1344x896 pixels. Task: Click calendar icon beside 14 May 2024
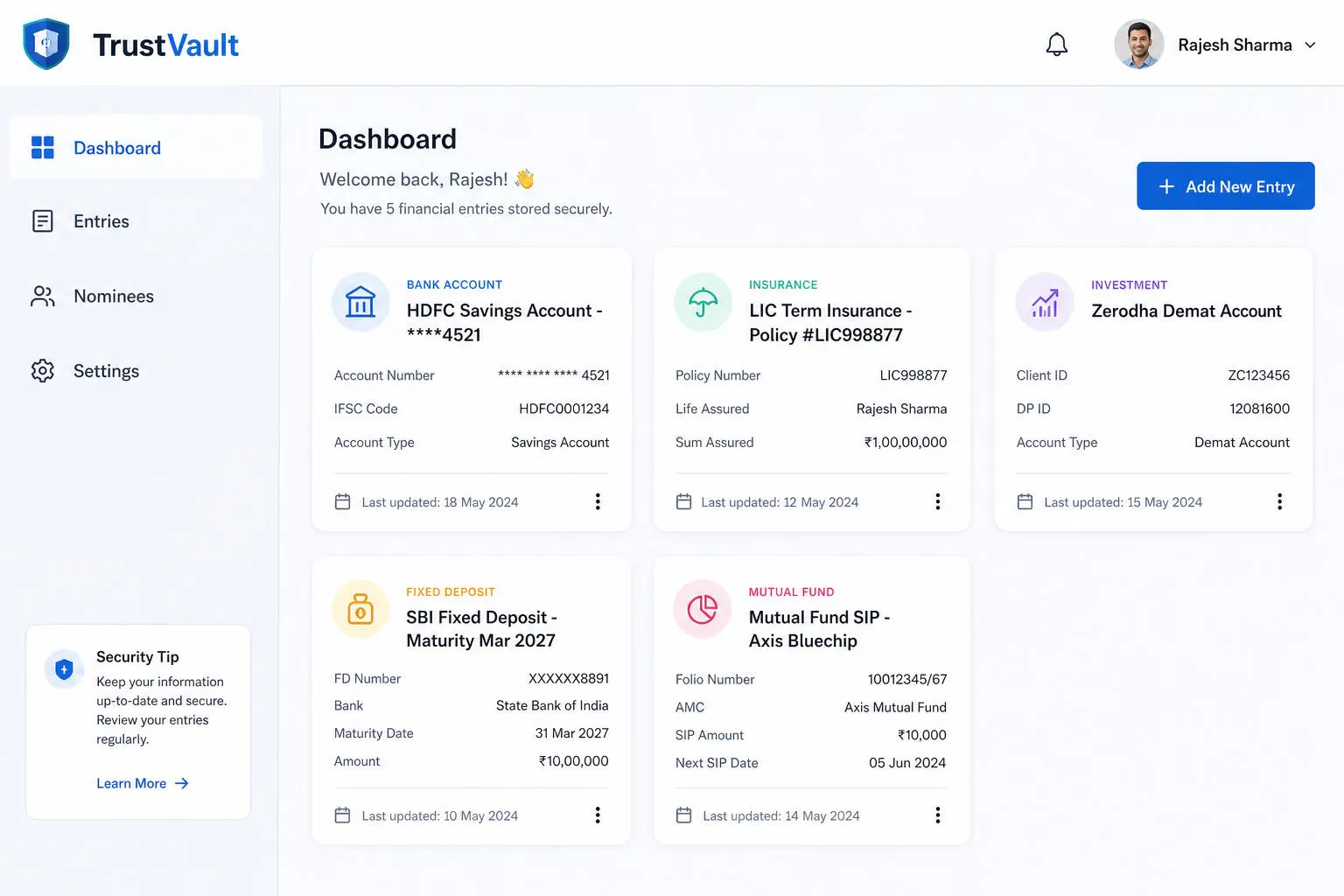tap(684, 815)
